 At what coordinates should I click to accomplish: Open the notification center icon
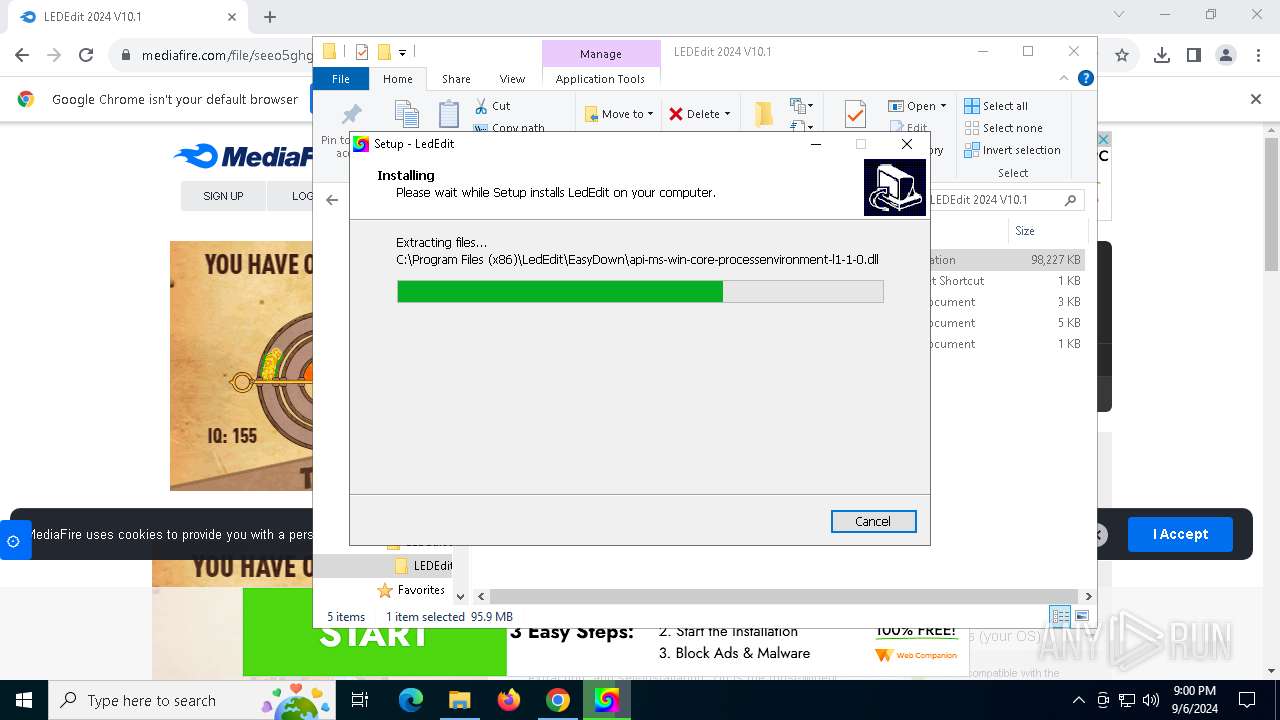pos(1247,700)
